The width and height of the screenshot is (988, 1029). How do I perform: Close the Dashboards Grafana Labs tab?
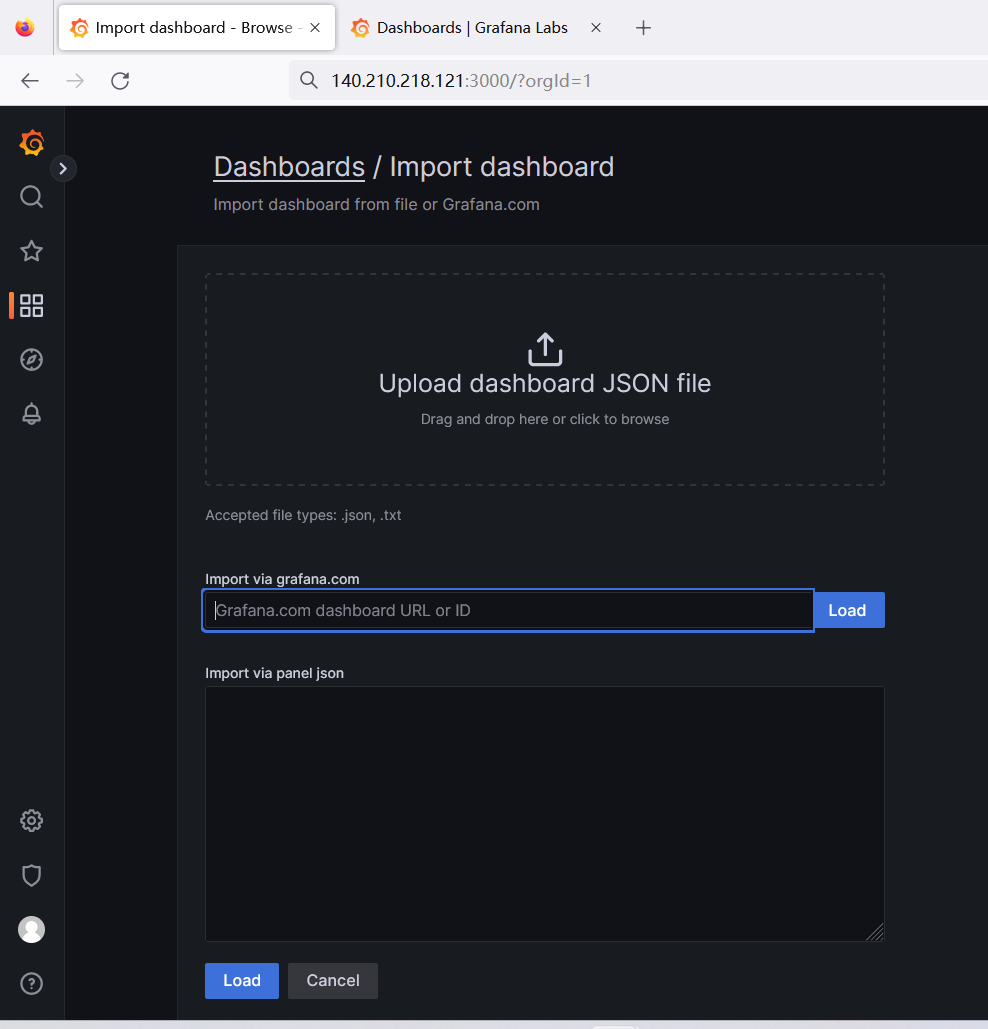click(596, 28)
